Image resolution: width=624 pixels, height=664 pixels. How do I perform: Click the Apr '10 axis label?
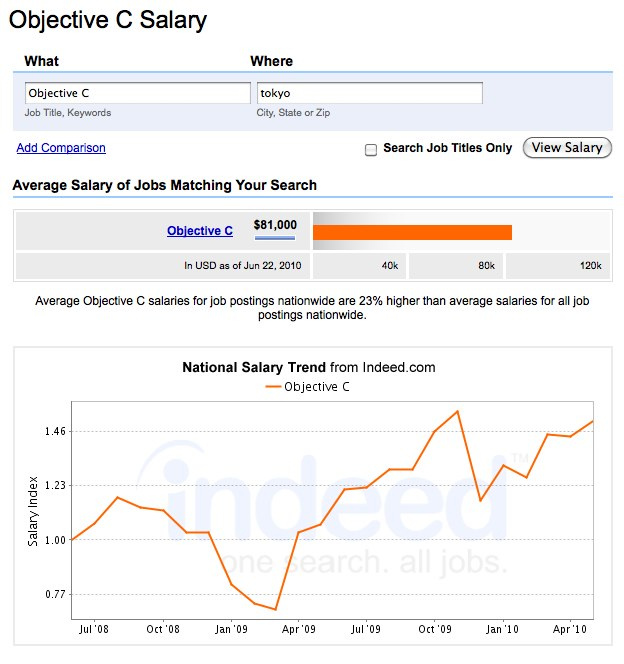(x=570, y=629)
